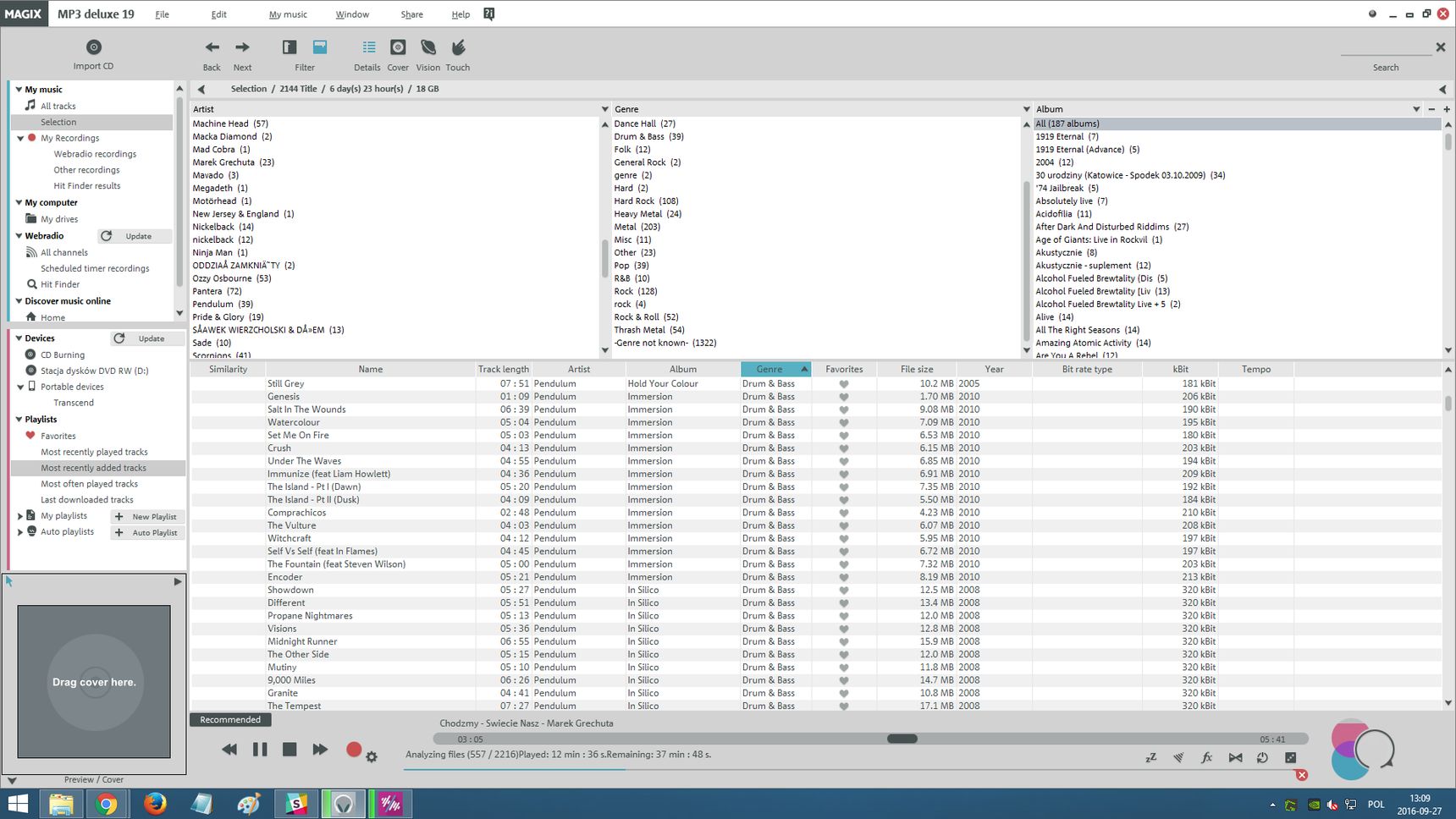The image size is (1456, 819).
Task: Collapse the Discover music online section
Action: coord(19,300)
